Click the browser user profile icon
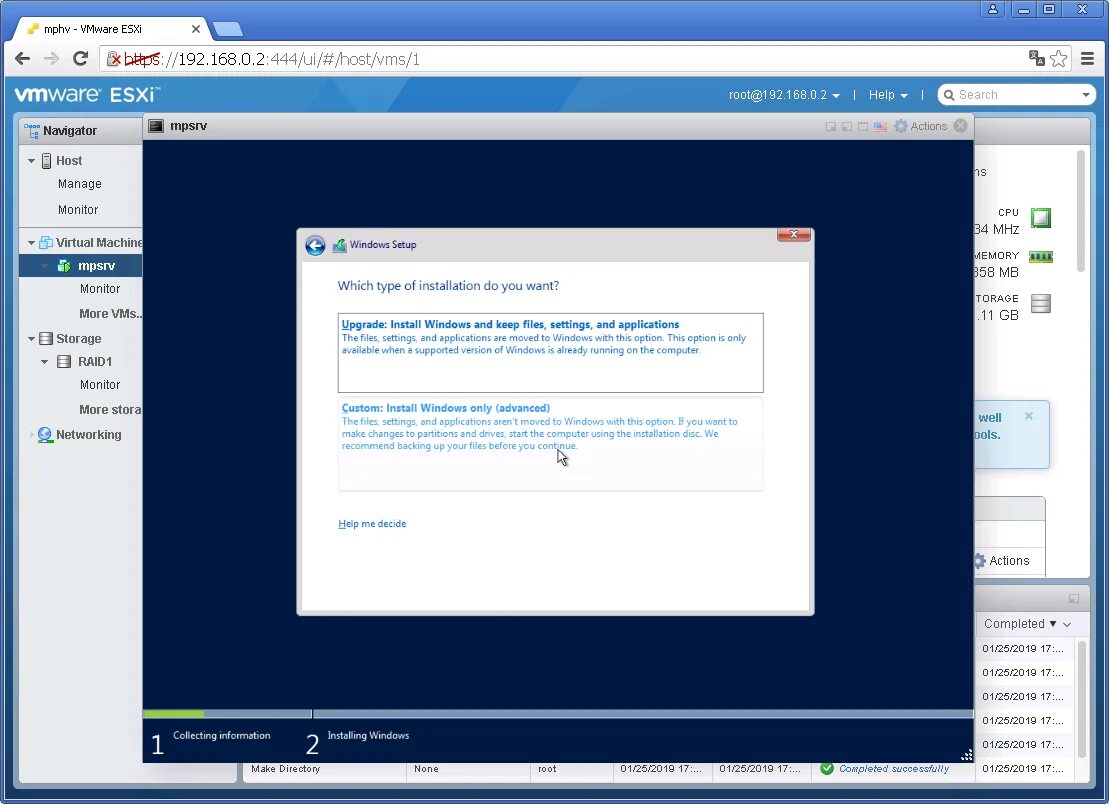The height and width of the screenshot is (804, 1109). (x=993, y=9)
